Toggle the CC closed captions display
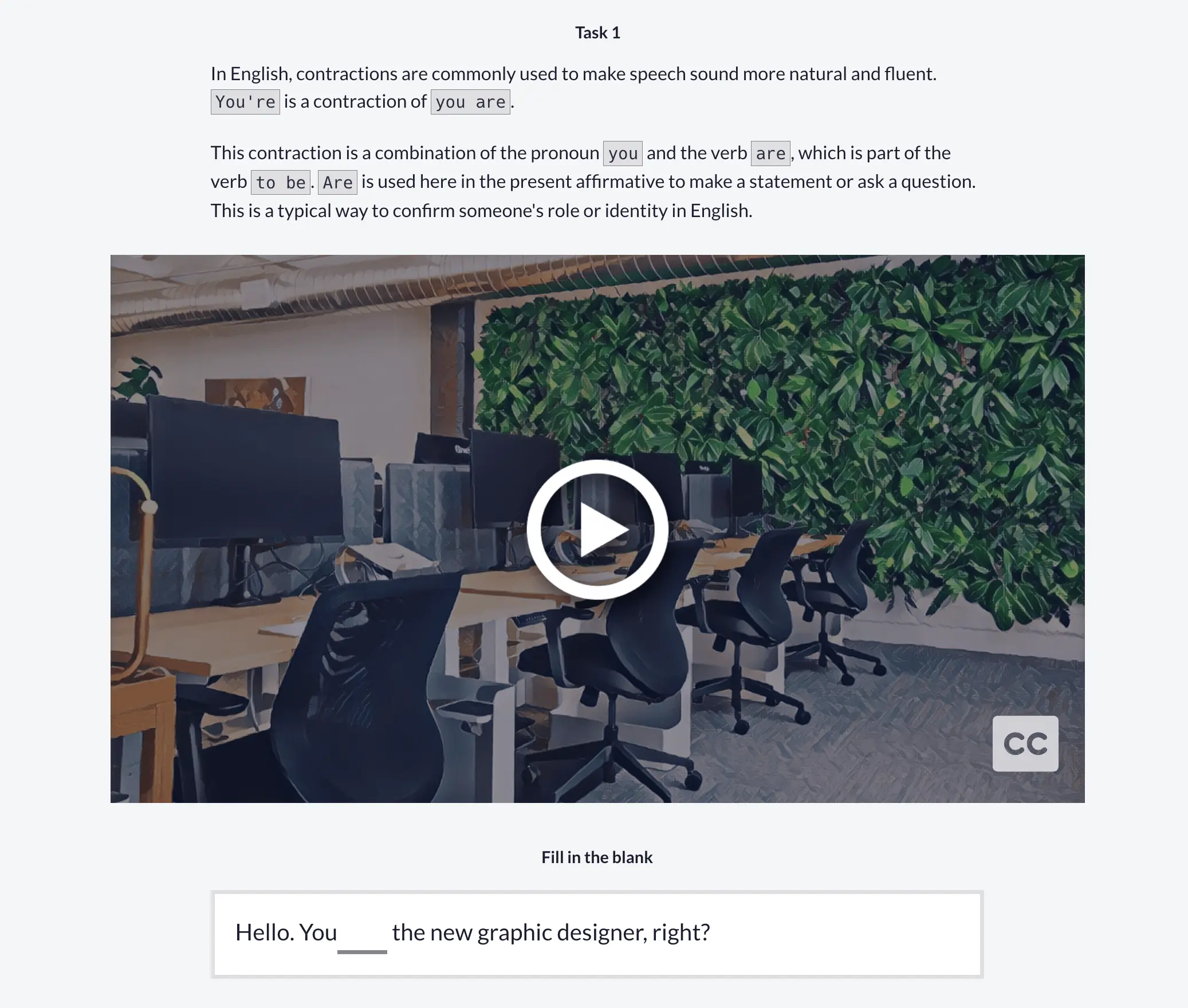1188x1008 pixels. pos(1024,743)
